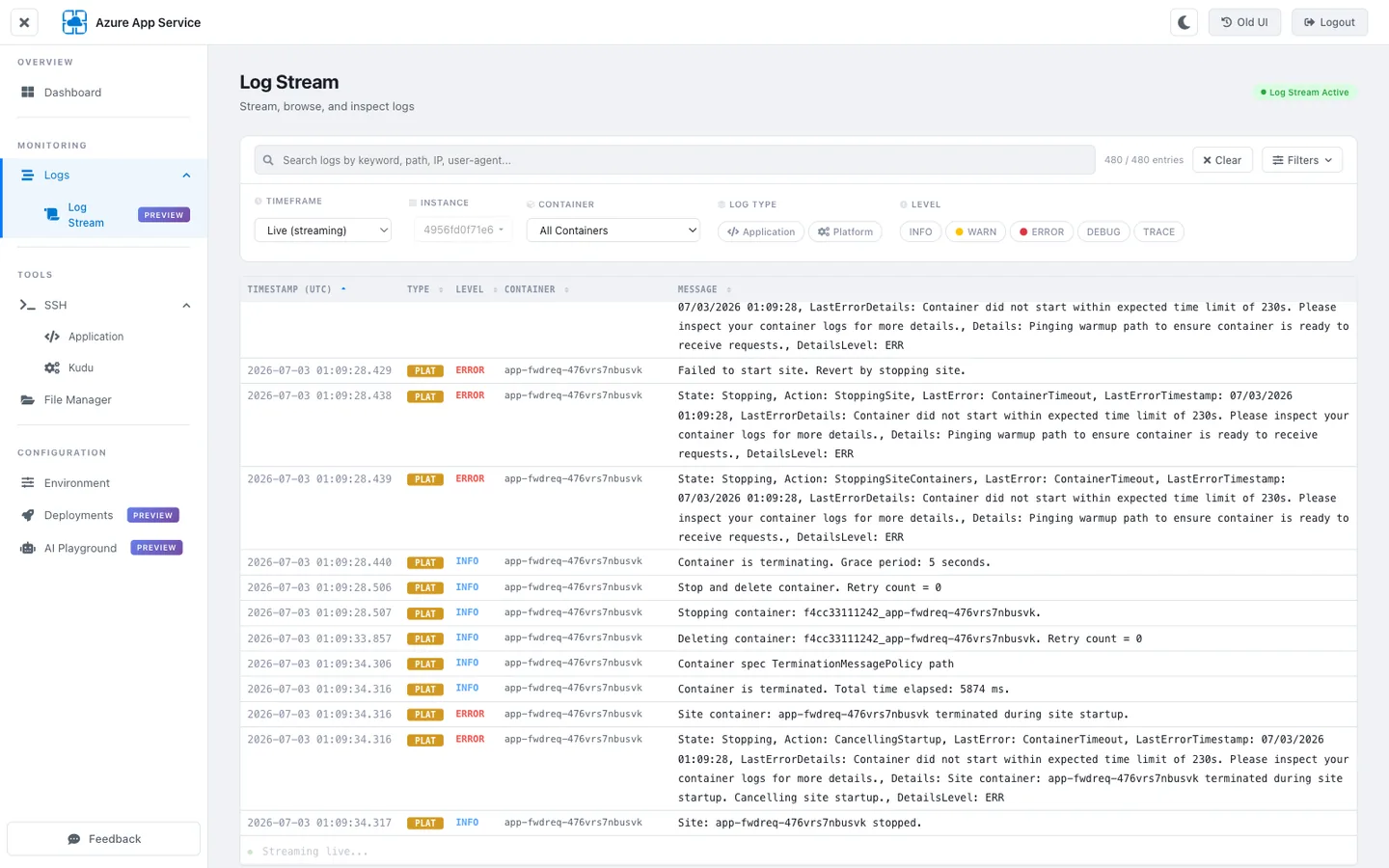Sort by the Level column header
The width and height of the screenshot is (1389, 868).
[x=477, y=289]
